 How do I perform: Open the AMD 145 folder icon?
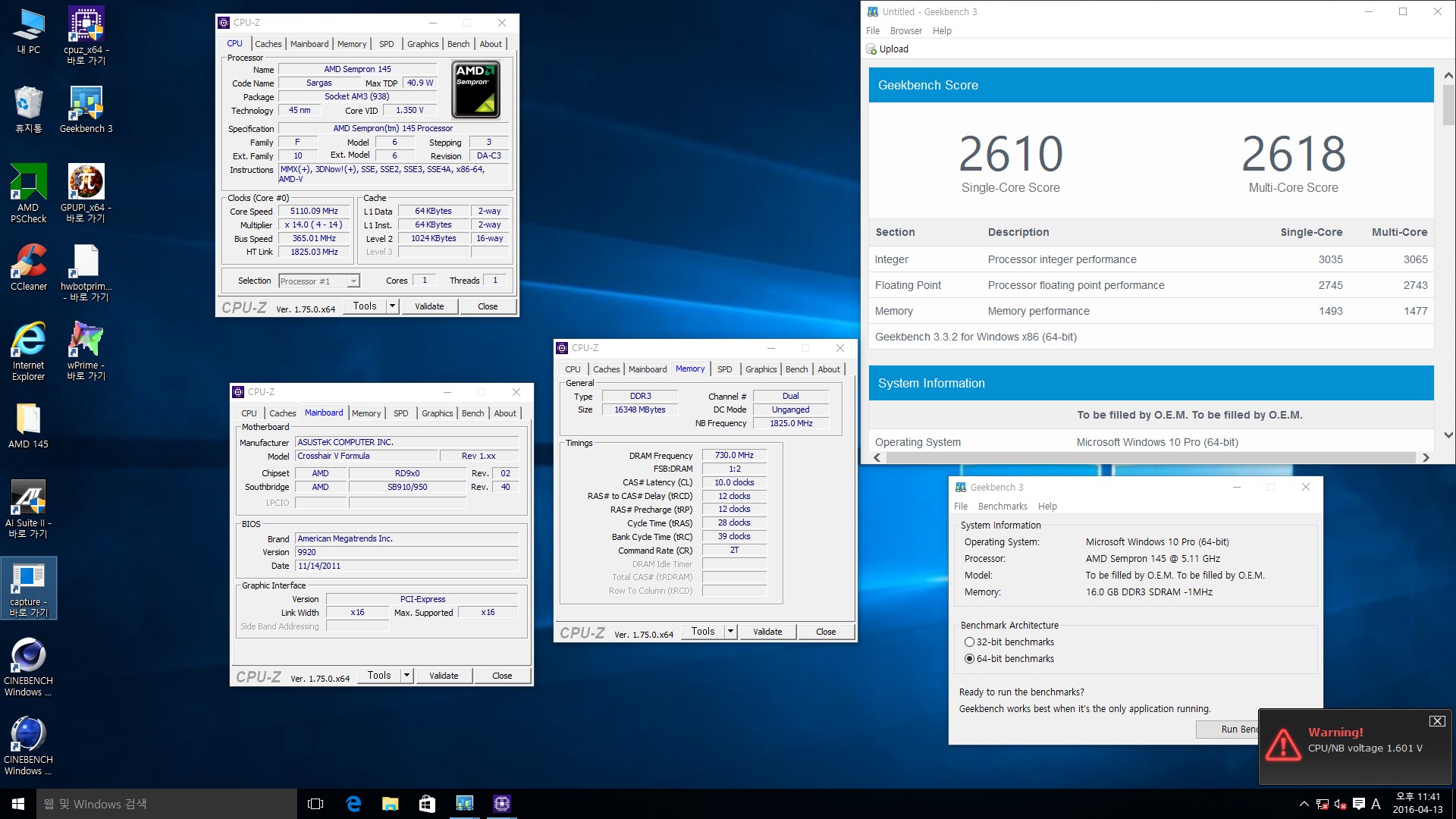click(x=29, y=425)
